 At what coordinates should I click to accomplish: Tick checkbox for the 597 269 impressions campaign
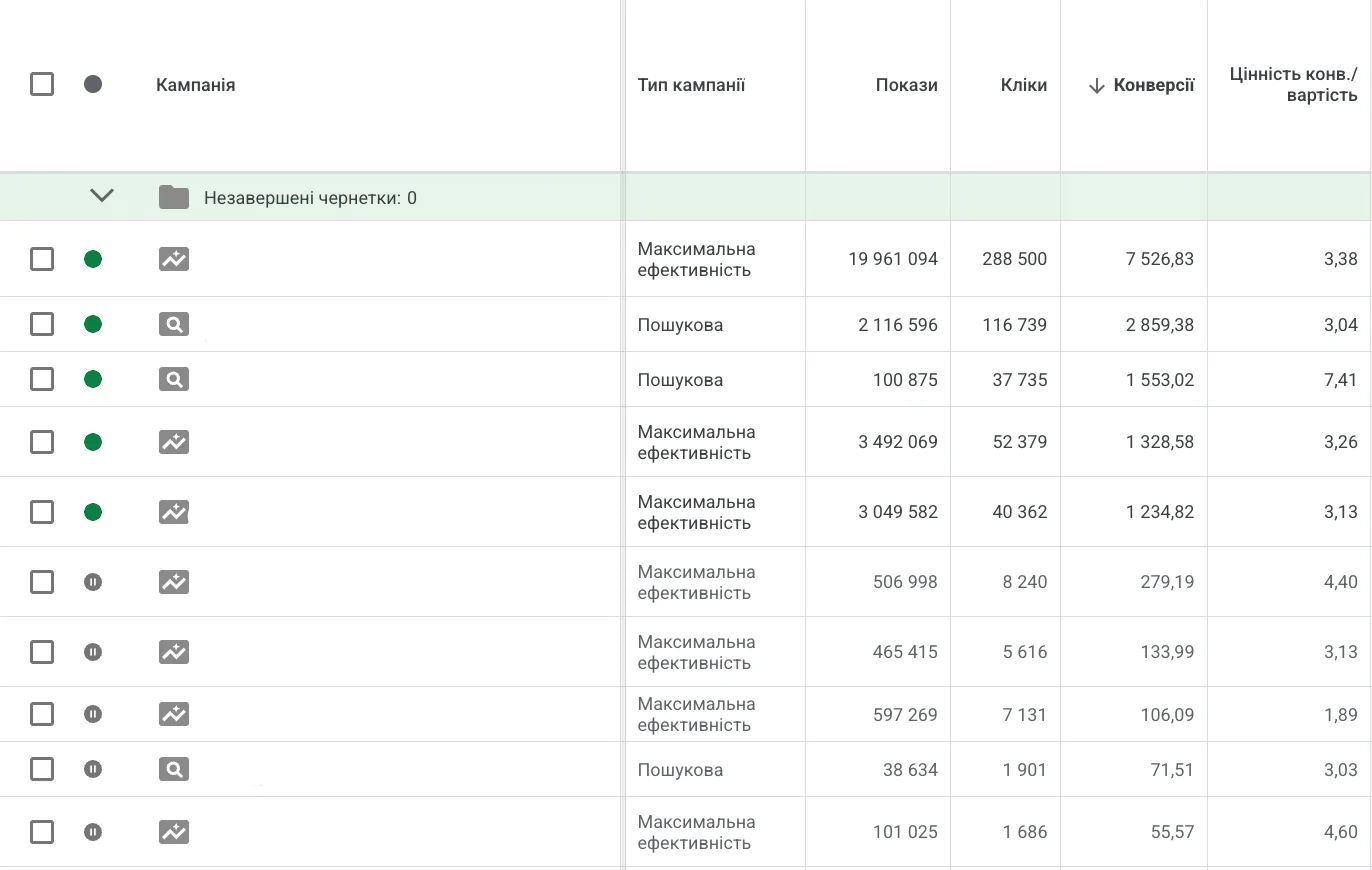coord(42,714)
